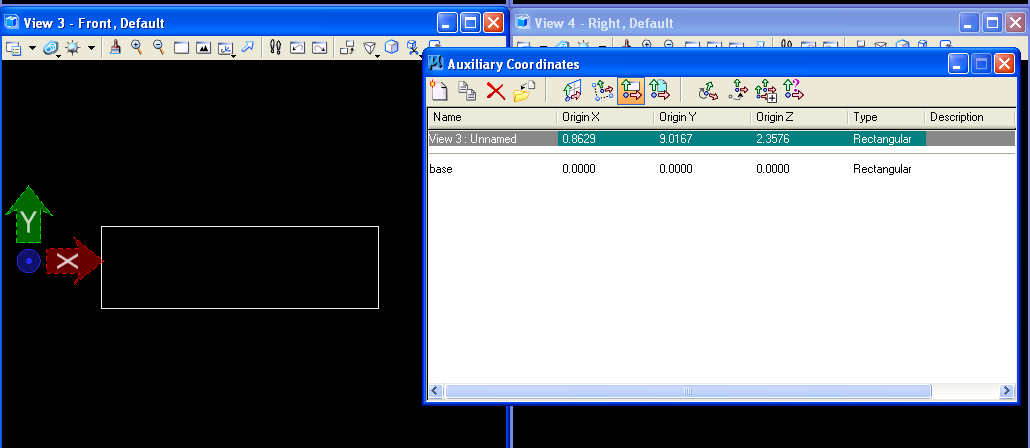Image resolution: width=1030 pixels, height=448 pixels.
Task: Click Fit View mountain icon
Action: point(203,48)
